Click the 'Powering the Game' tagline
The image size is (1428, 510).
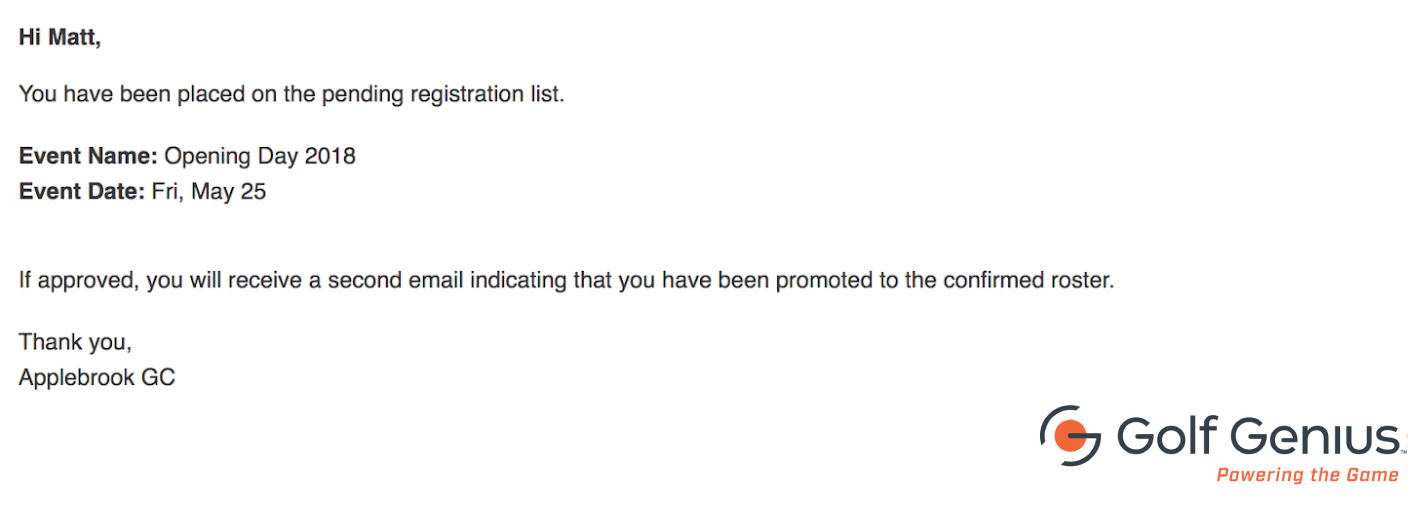(1307, 476)
